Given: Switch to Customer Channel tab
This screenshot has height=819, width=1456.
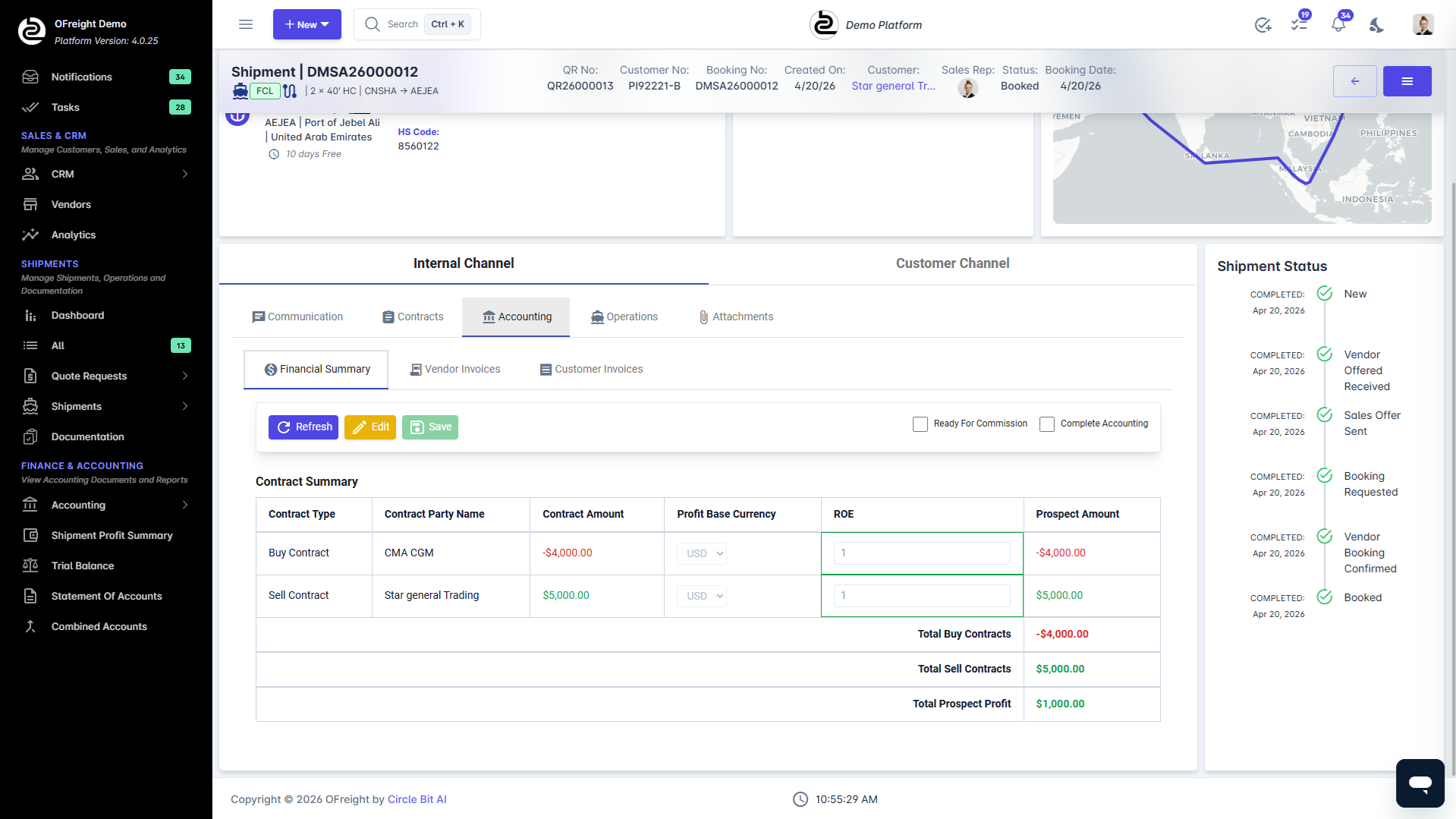Looking at the screenshot, I should click(x=952, y=263).
